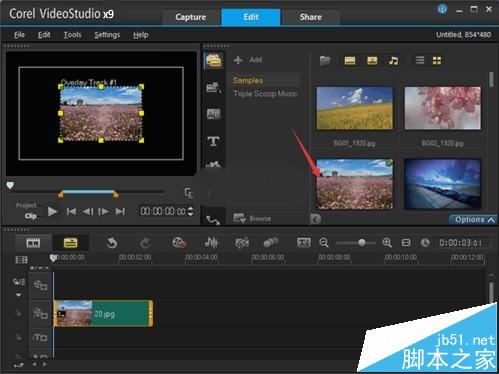Open the Media library panel icon
This screenshot has width=499, height=374.
coord(213,61)
